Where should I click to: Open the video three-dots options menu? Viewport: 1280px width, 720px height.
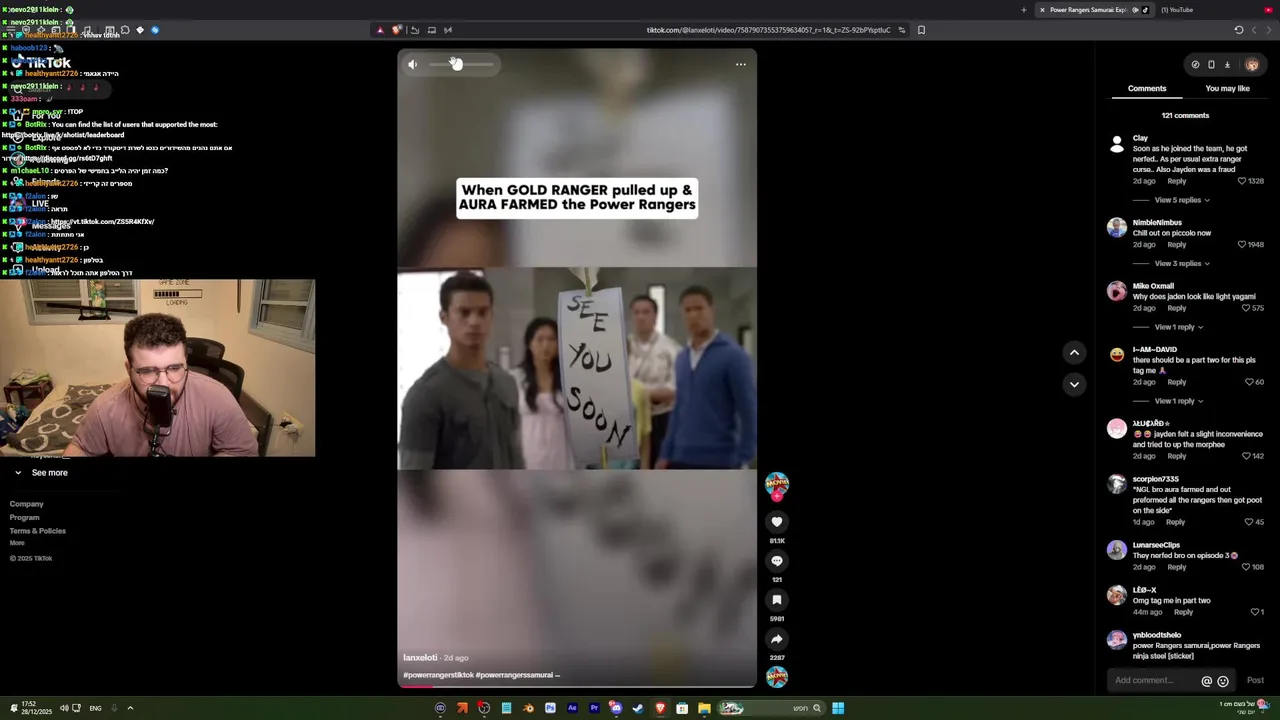pos(741,64)
